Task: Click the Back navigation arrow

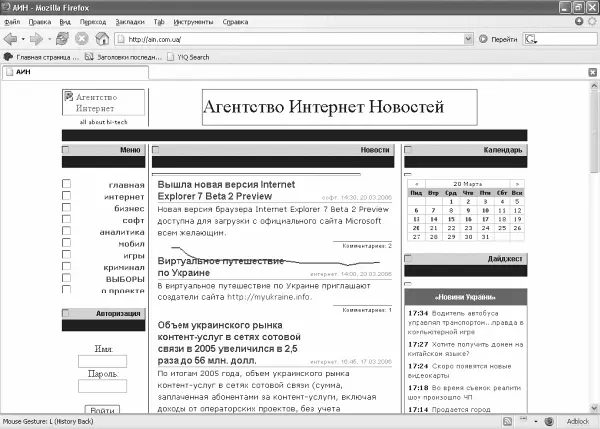Action: (x=11, y=39)
